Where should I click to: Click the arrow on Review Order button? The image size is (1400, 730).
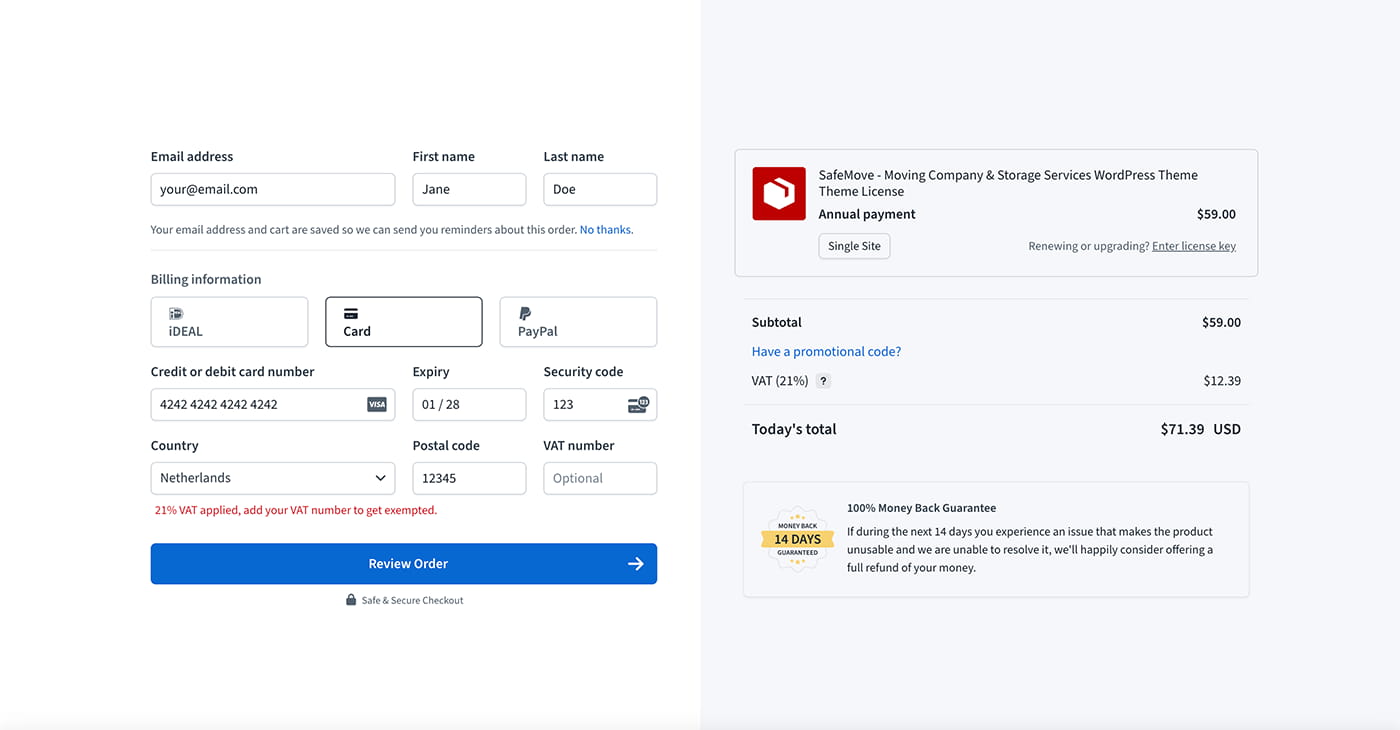click(x=635, y=564)
